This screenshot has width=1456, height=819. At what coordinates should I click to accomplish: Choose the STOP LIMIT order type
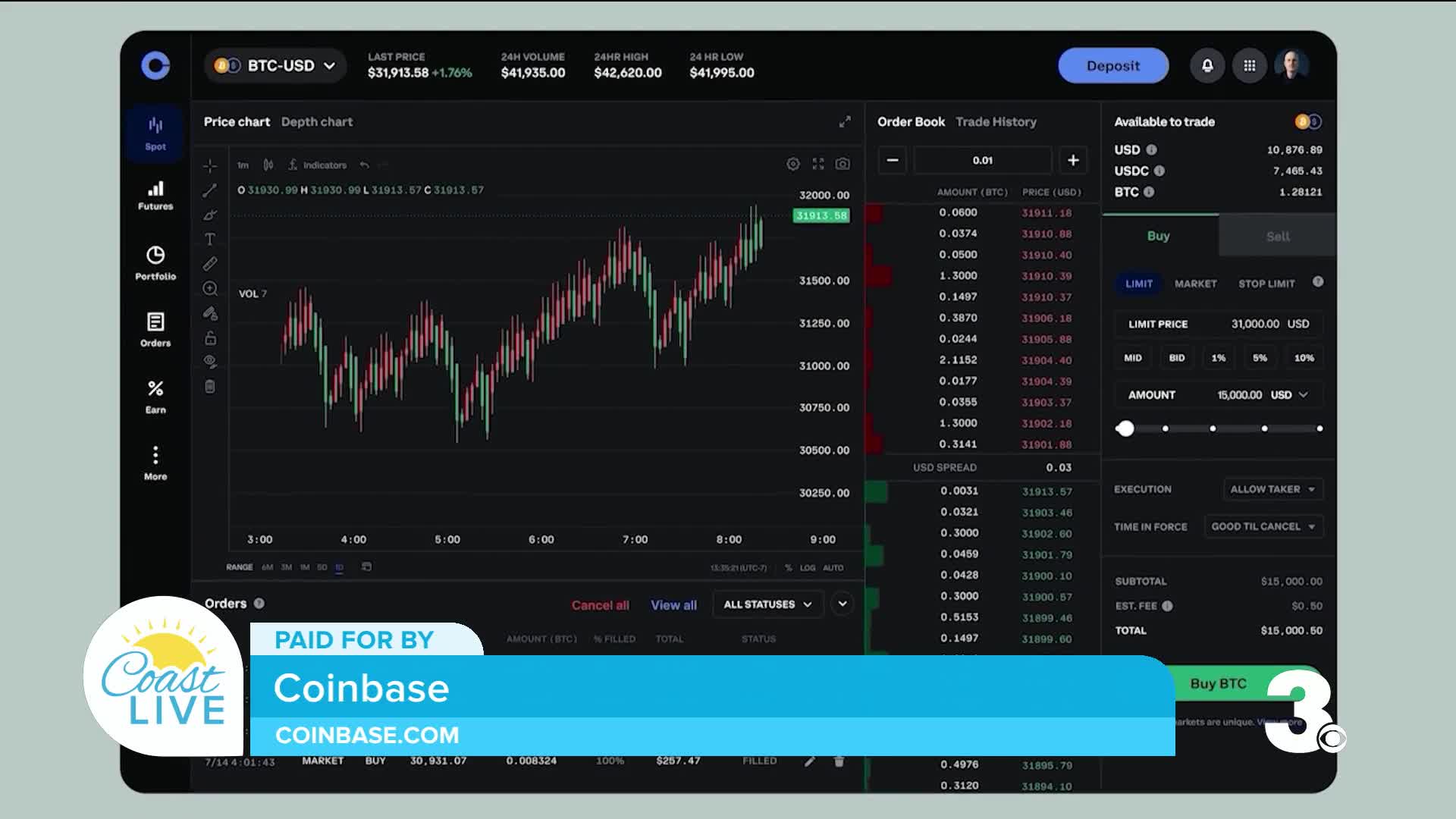point(1266,284)
